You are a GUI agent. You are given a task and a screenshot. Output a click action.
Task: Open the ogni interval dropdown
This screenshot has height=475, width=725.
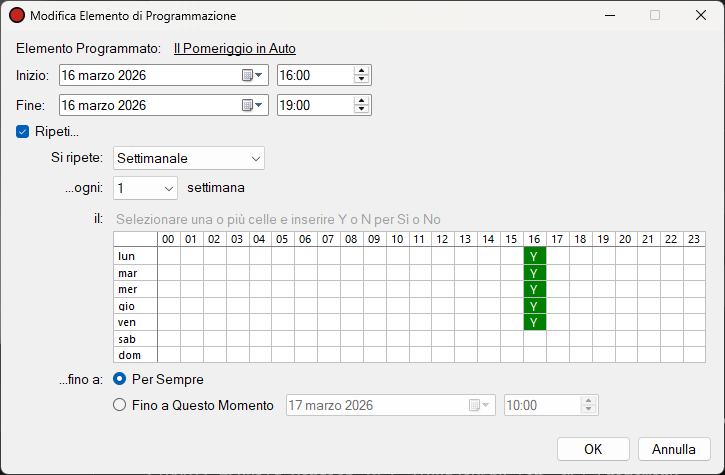(145, 188)
